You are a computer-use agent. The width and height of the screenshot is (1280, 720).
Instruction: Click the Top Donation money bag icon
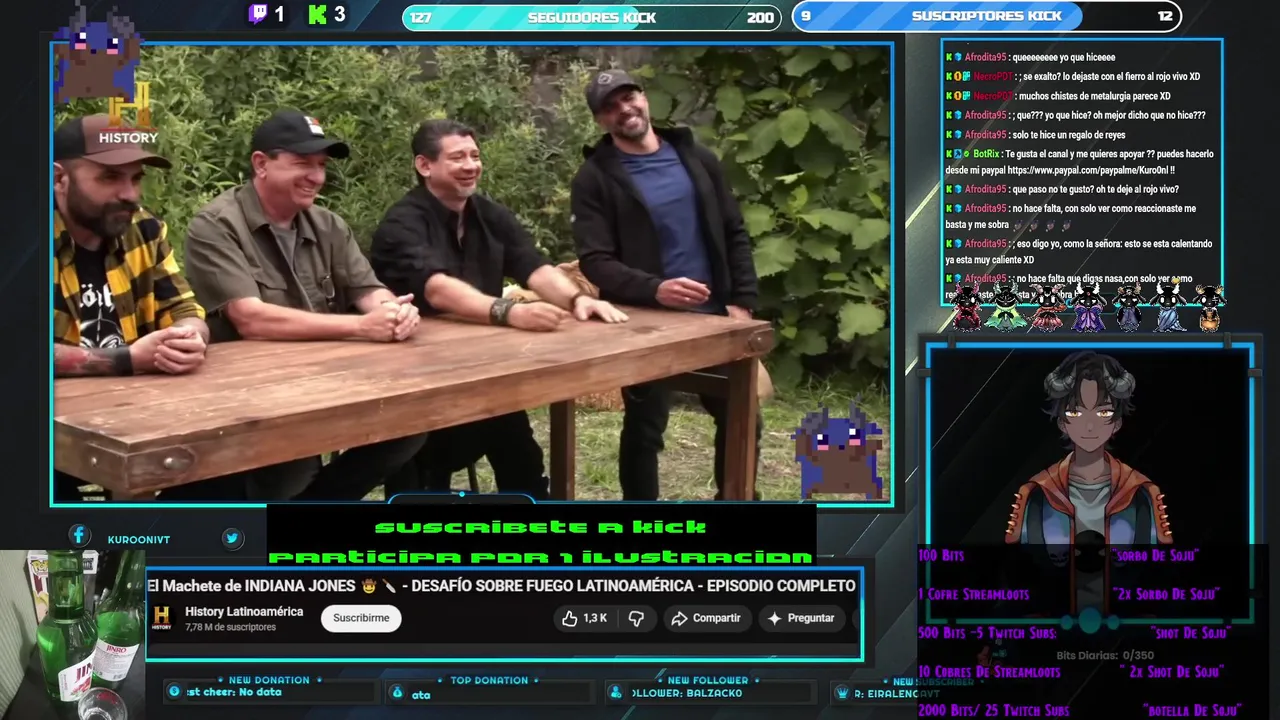(397, 693)
